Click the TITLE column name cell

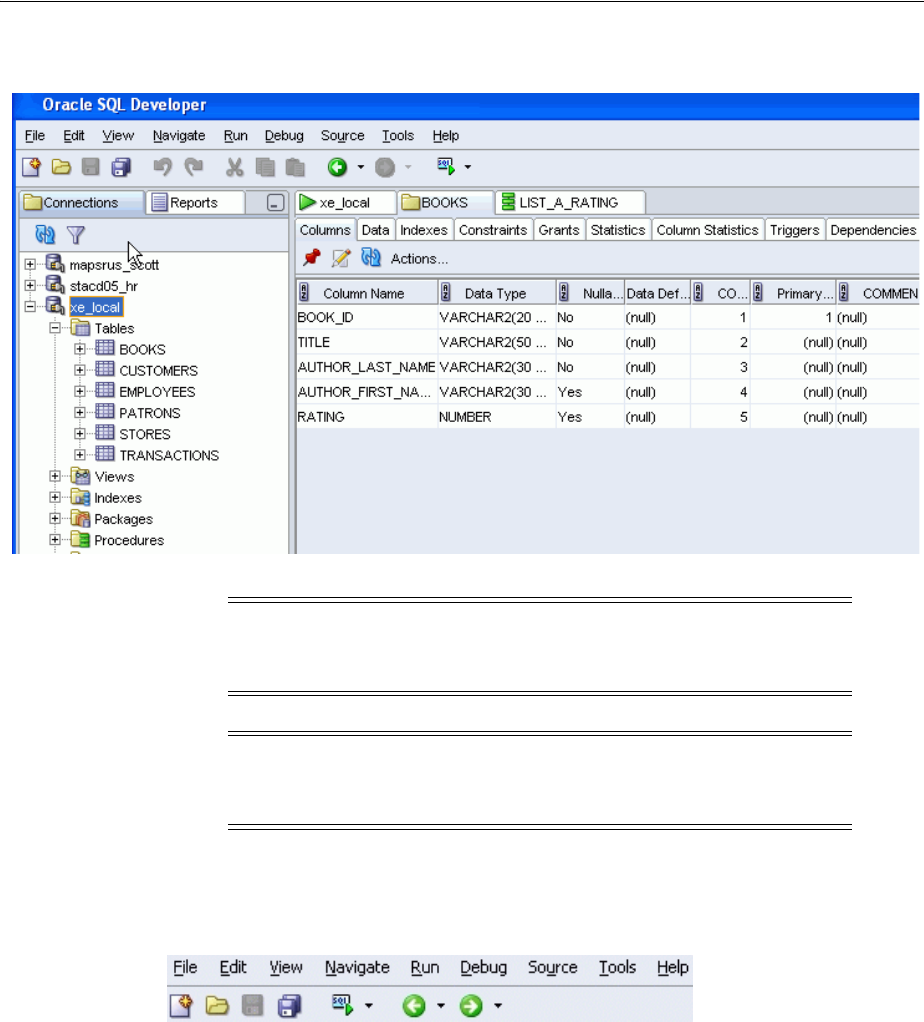pos(366,342)
